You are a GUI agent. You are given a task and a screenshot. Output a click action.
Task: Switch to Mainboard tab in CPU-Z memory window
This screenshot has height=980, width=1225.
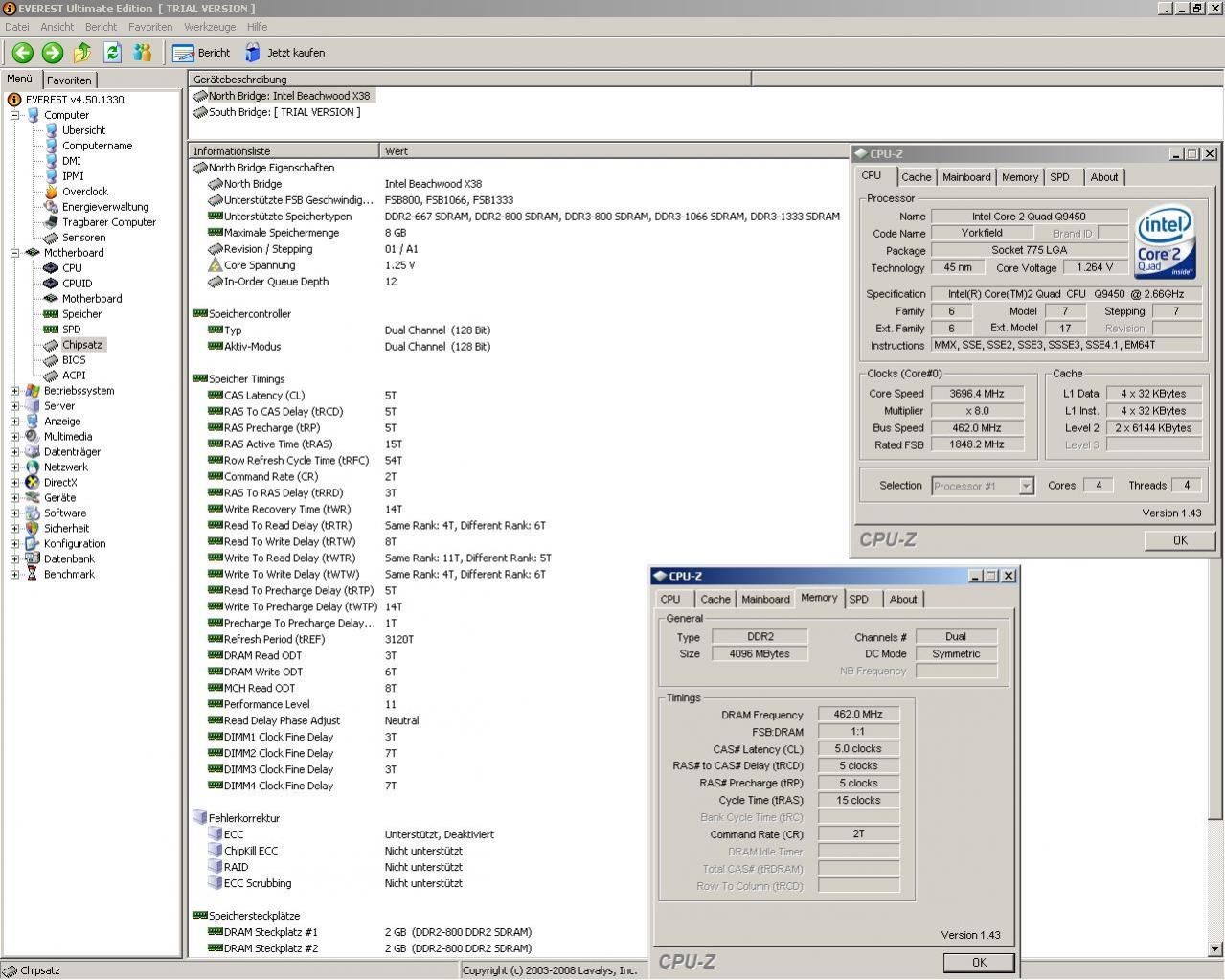pos(765,599)
